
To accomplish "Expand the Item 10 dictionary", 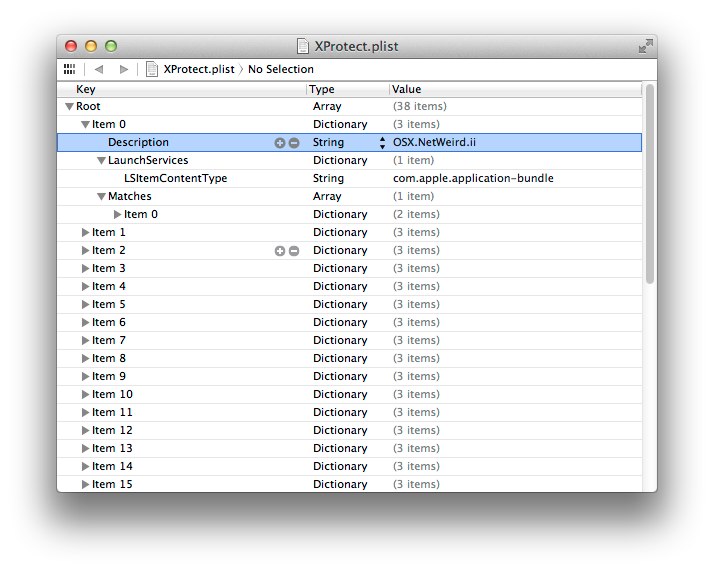I will pyautogui.click(x=85, y=394).
